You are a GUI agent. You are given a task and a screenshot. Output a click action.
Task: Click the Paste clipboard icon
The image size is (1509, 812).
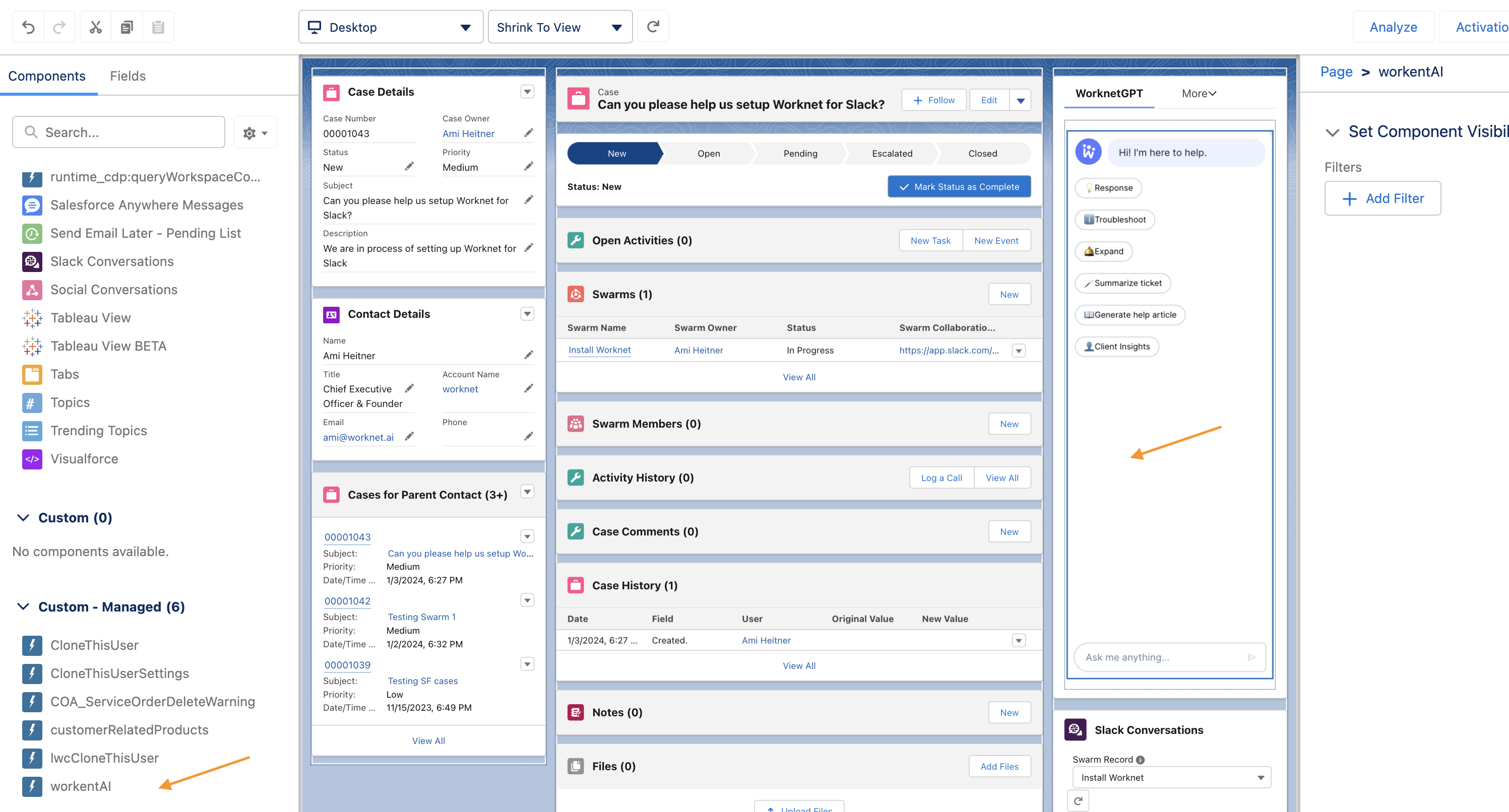click(158, 27)
